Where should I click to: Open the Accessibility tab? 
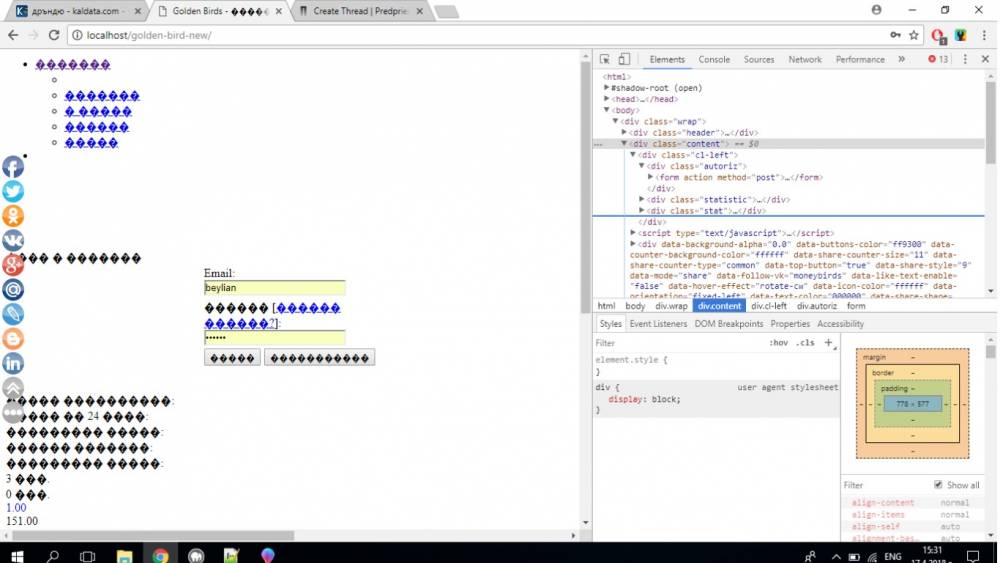(841, 324)
